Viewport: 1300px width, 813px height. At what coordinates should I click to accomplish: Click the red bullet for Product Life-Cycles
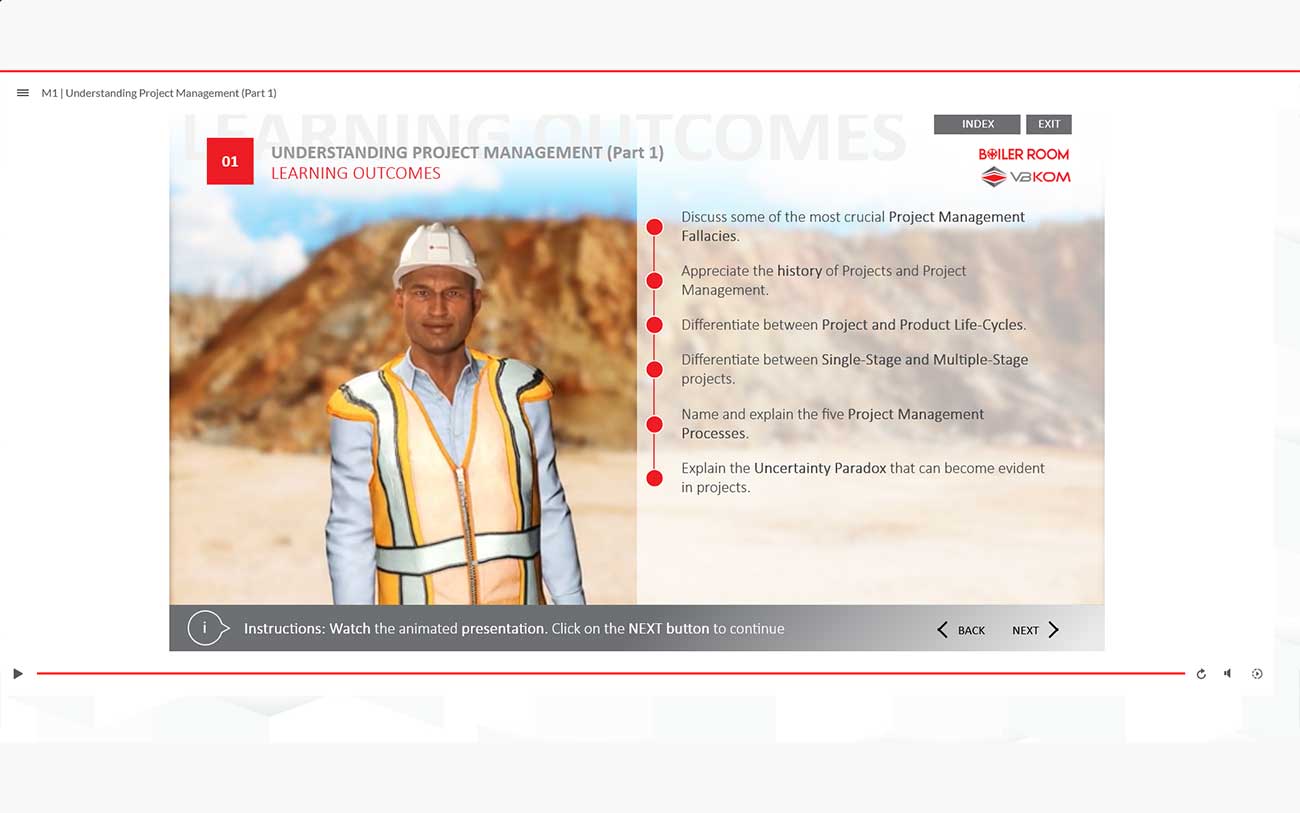(x=654, y=325)
